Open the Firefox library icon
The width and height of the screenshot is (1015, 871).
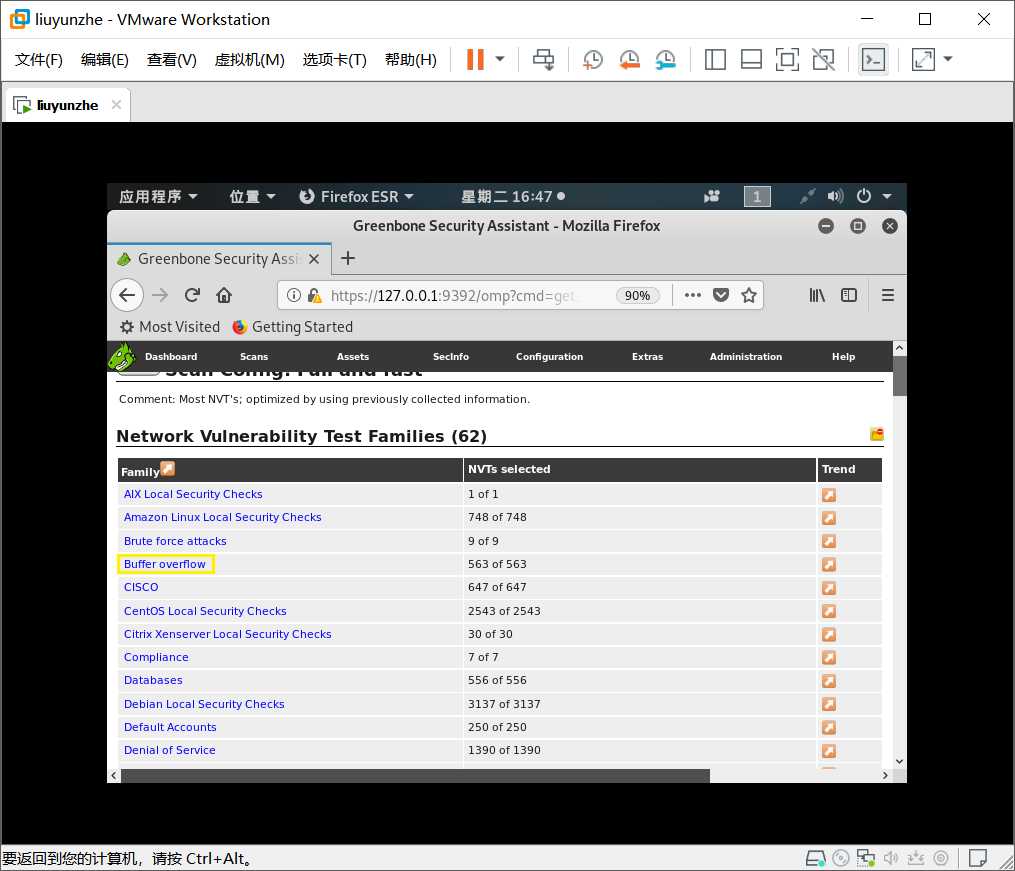(x=817, y=295)
